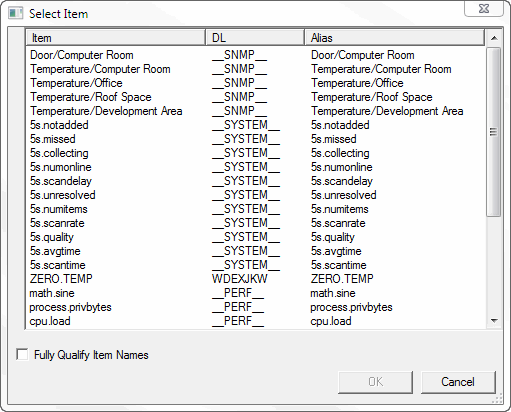Click the scrollbar down arrow
Image resolution: width=511 pixels, height=412 pixels.
[494, 321]
